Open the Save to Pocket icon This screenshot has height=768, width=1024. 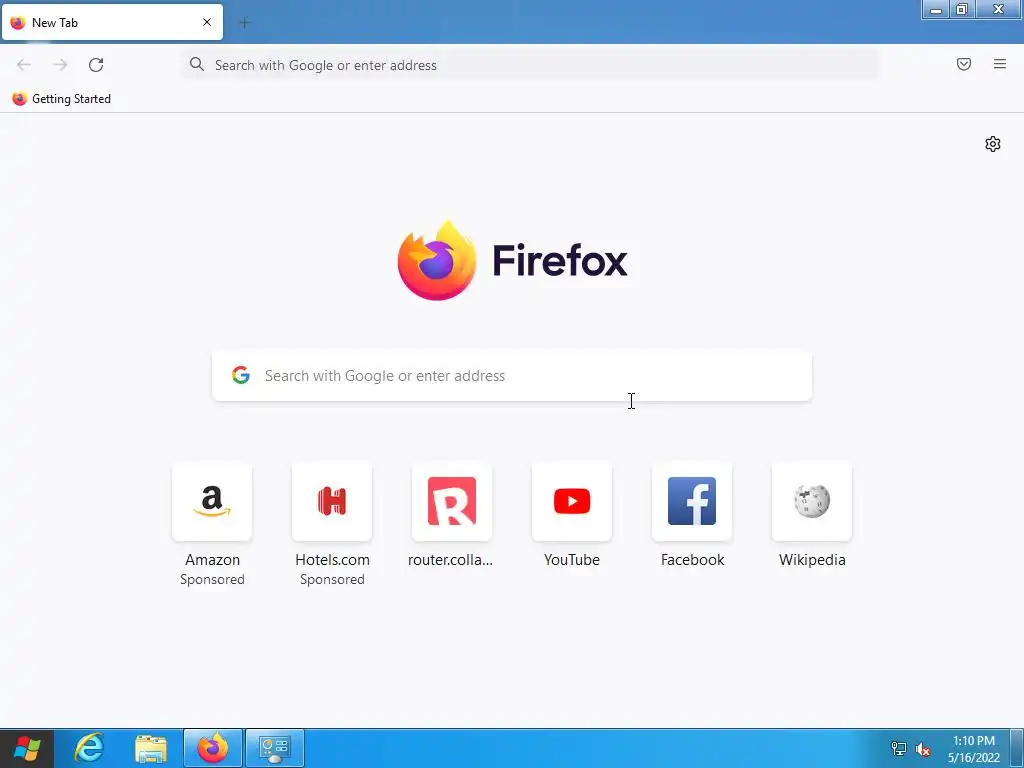[x=963, y=64]
